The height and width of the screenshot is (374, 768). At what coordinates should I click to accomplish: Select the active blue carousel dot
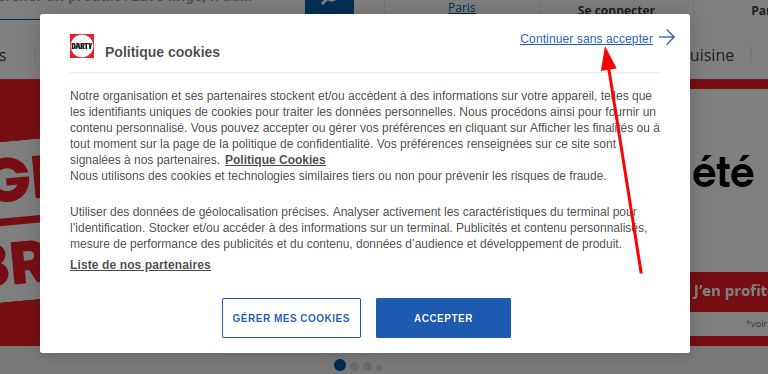(x=340, y=365)
